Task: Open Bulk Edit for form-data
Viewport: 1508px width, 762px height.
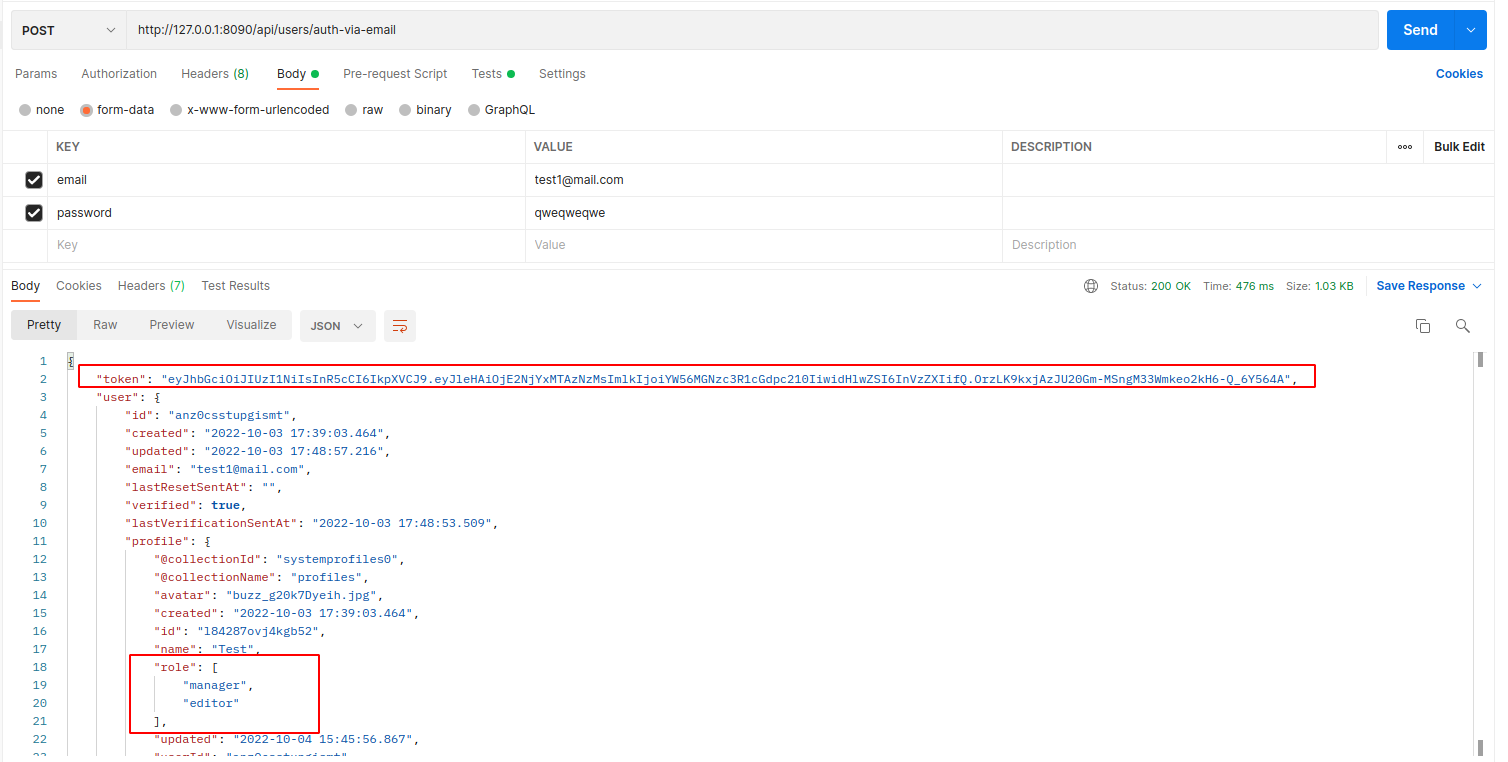Action: click(x=1458, y=146)
